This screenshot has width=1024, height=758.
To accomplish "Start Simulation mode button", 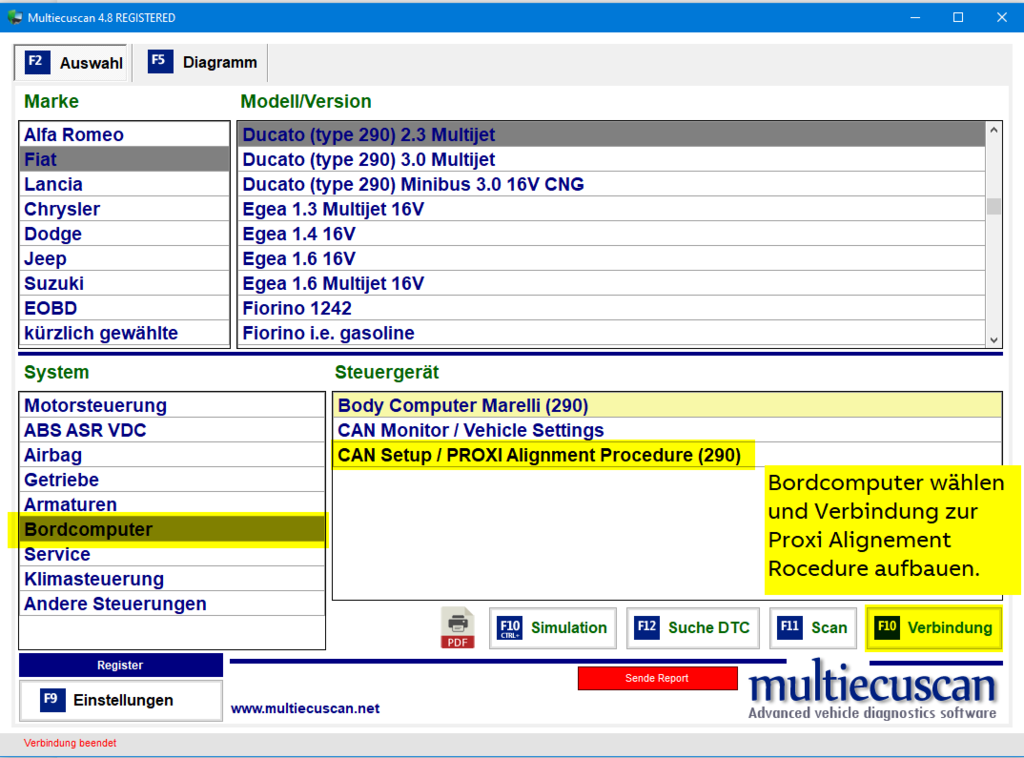I will [x=552, y=628].
